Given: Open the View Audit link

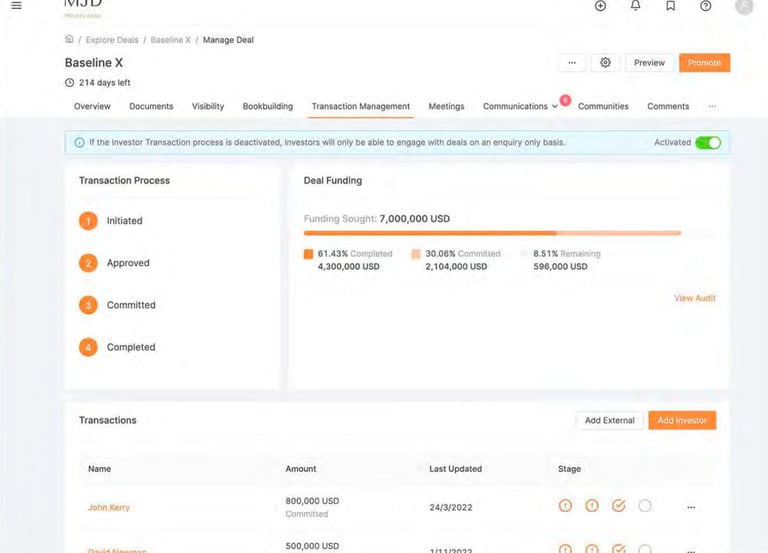Looking at the screenshot, I should [695, 298].
